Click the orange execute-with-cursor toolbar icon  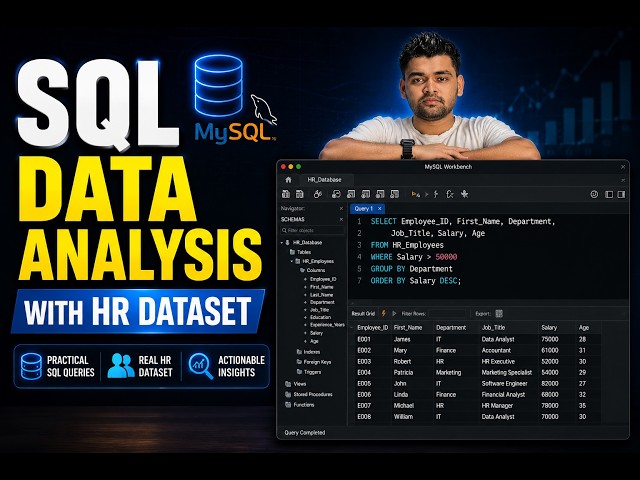coord(416,194)
